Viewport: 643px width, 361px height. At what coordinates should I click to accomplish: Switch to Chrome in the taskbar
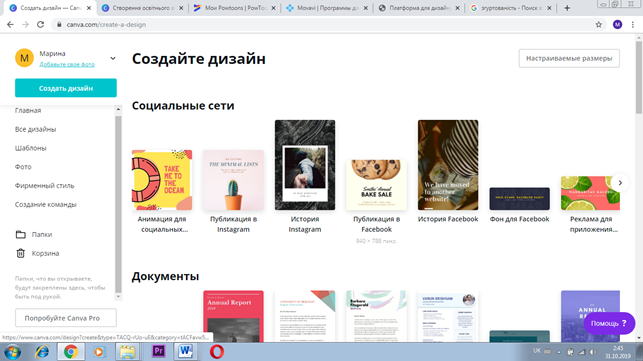71,352
